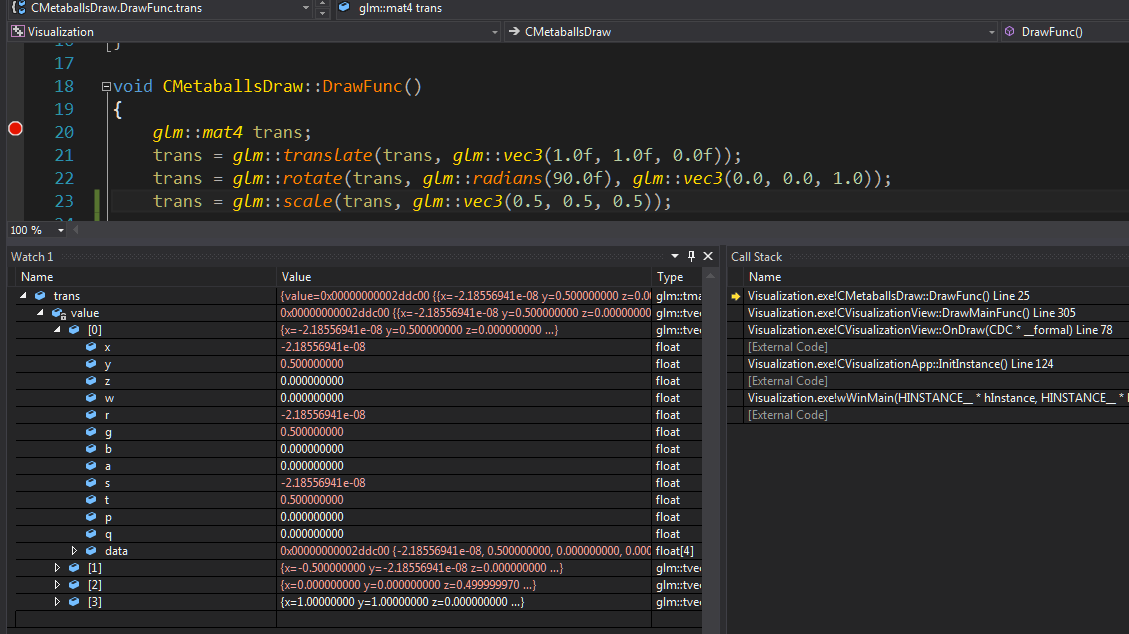Collapse the trans variable in Watch
The width and height of the screenshot is (1129, 634).
[x=23, y=296]
